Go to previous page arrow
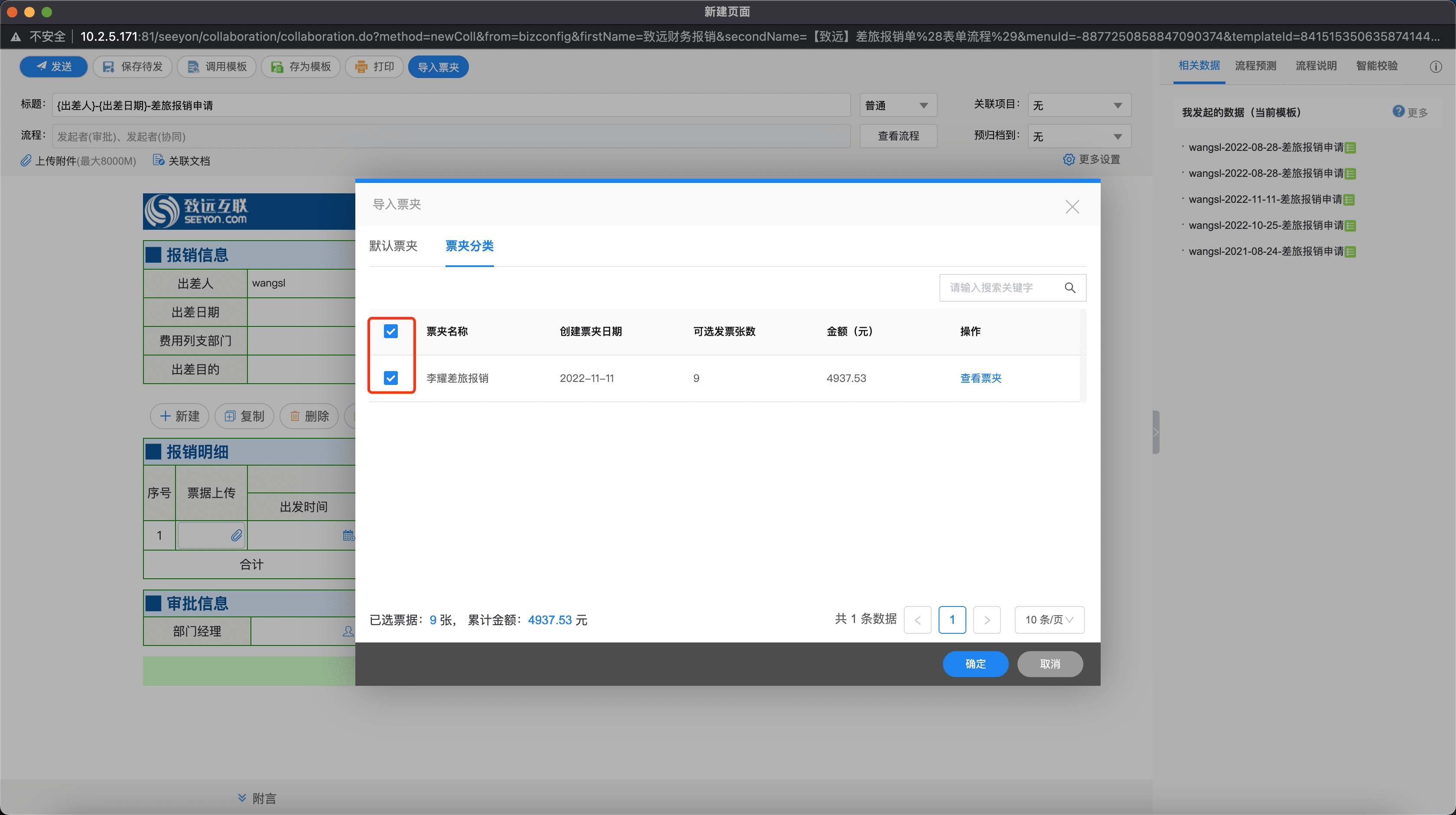Screen dimensions: 1456x815 [917, 620]
